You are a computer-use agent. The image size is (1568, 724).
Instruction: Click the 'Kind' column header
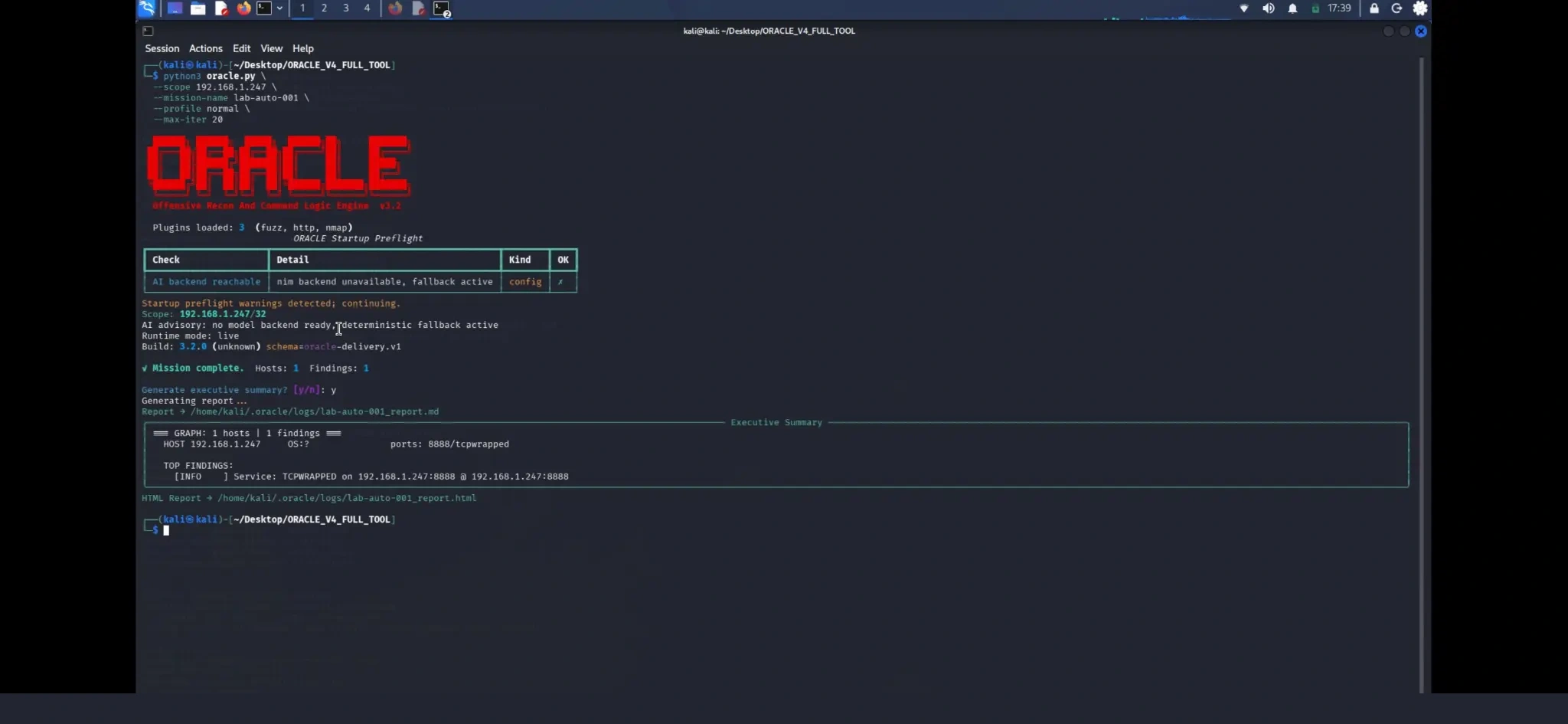tap(520, 260)
